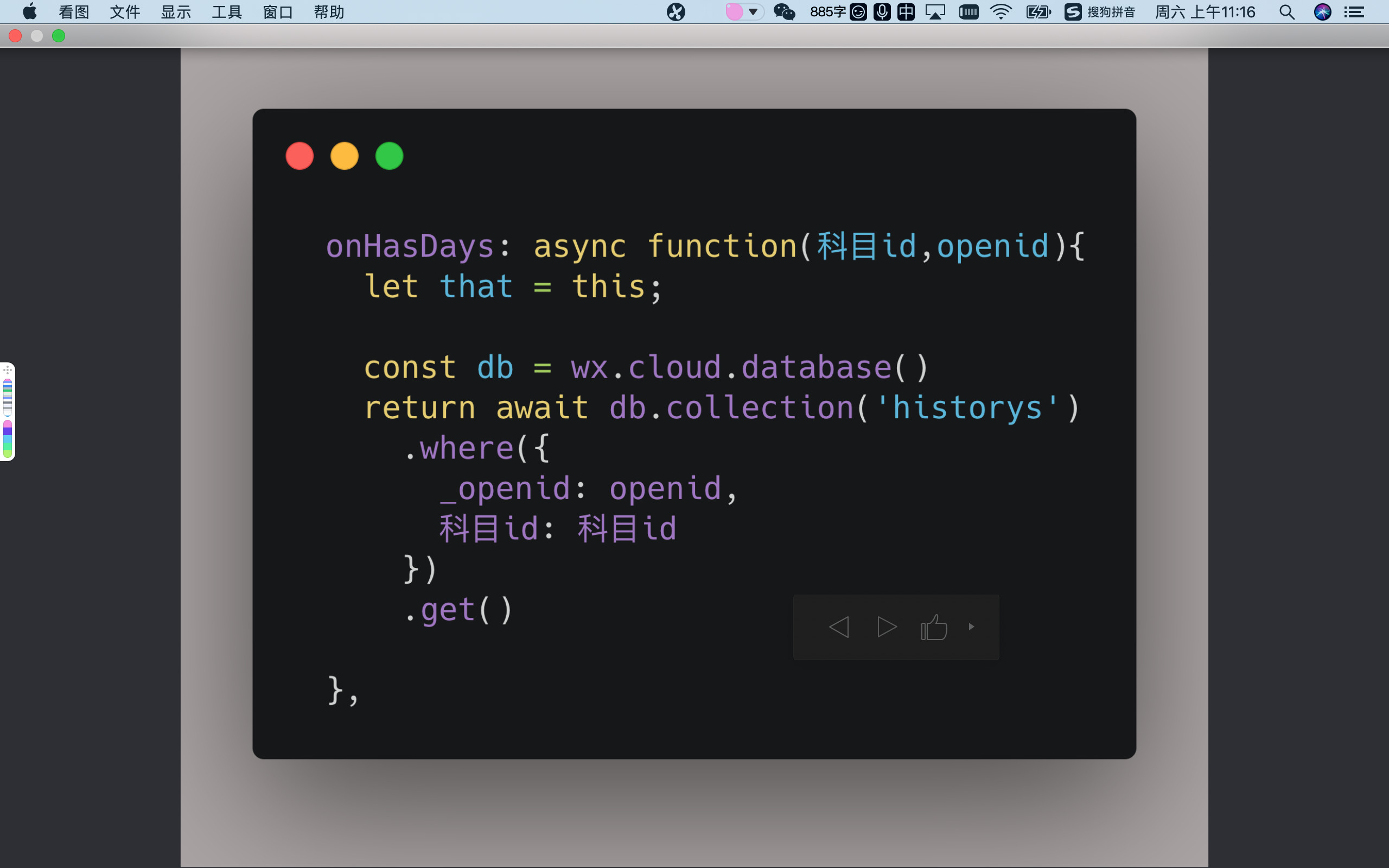Image resolution: width=1389 pixels, height=868 pixels.
Task: Click the colorful floating palette on left edge
Action: click(x=8, y=412)
